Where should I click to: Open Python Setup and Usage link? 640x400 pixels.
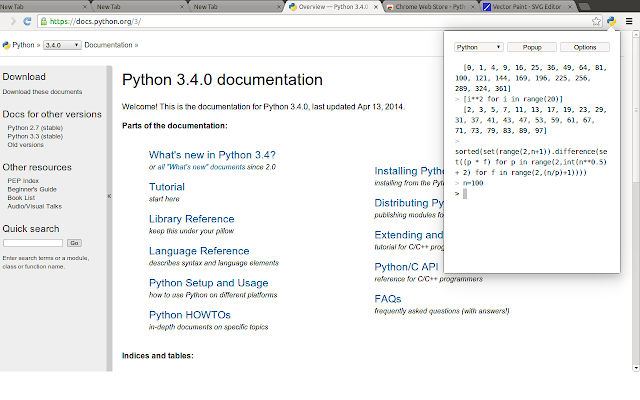(x=209, y=283)
